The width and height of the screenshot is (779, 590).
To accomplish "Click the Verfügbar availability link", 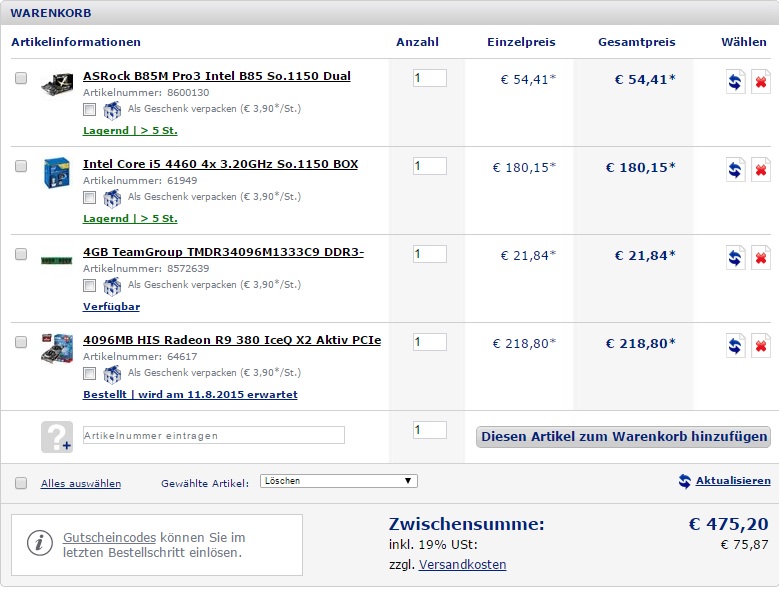I will pos(111,306).
